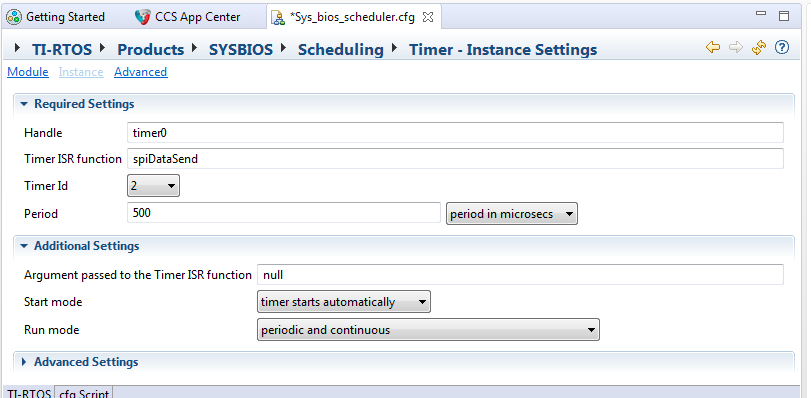Open the breadcrumb arrow before Scheduling
The image size is (811, 398).
click(x=283, y=48)
